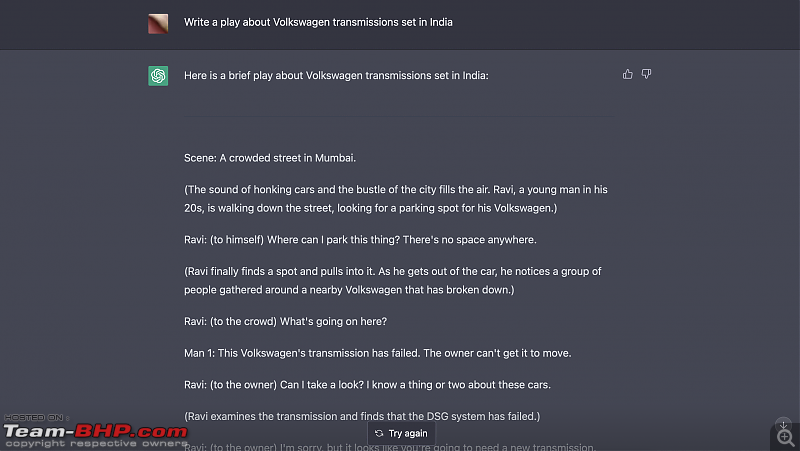
Task: Give the response a thumbs down
Action: [x=646, y=74]
